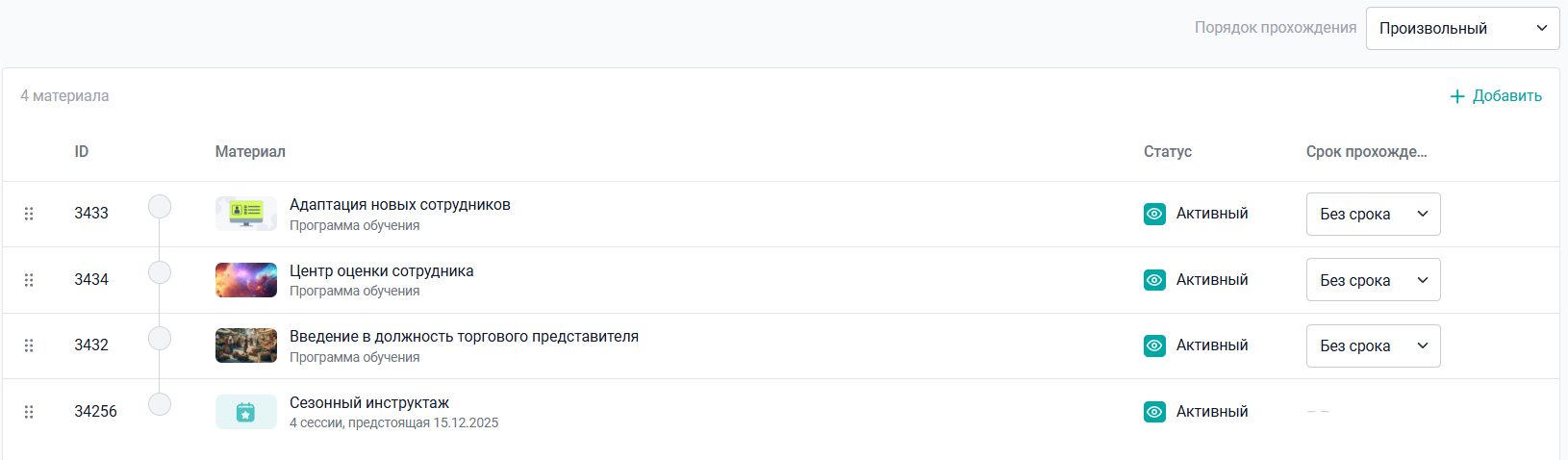Open Порядок прохождения dropdown Произвольный
1568x460 pixels.
[x=1462, y=28]
